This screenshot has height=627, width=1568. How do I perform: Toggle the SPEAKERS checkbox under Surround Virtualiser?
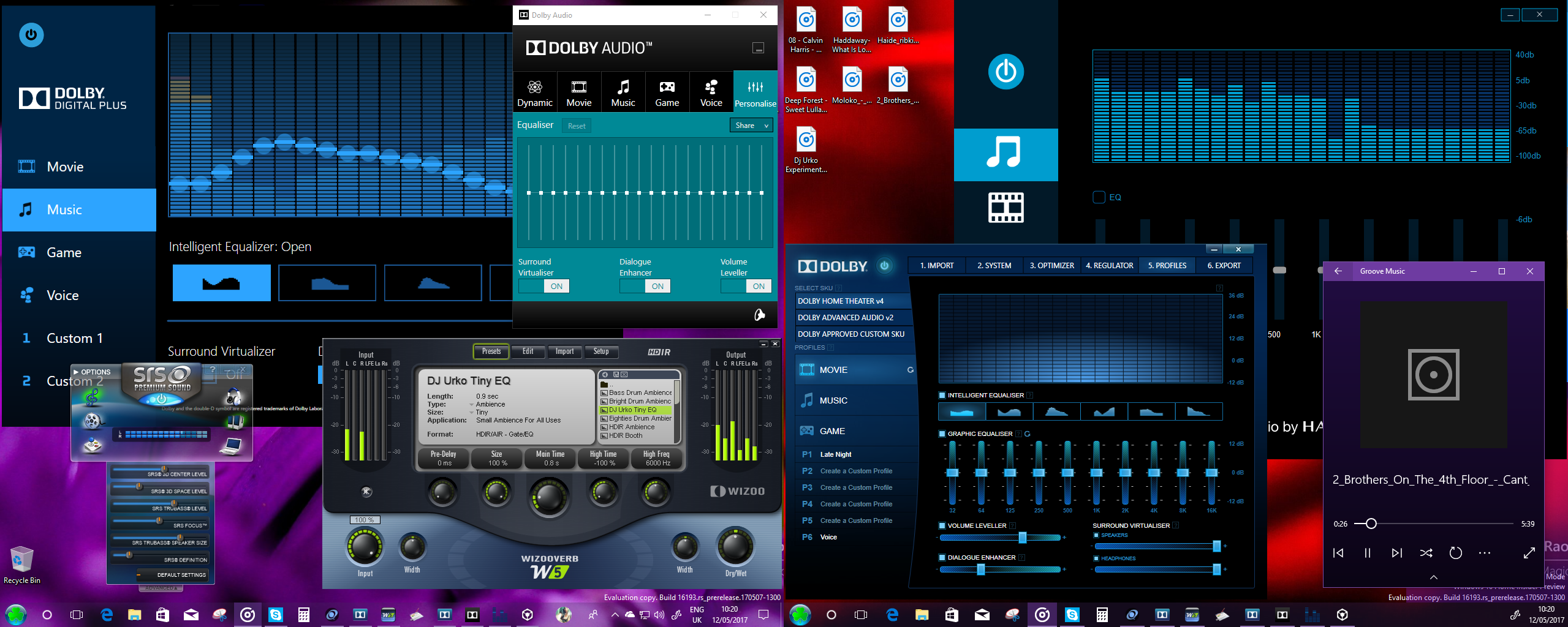point(1096,536)
